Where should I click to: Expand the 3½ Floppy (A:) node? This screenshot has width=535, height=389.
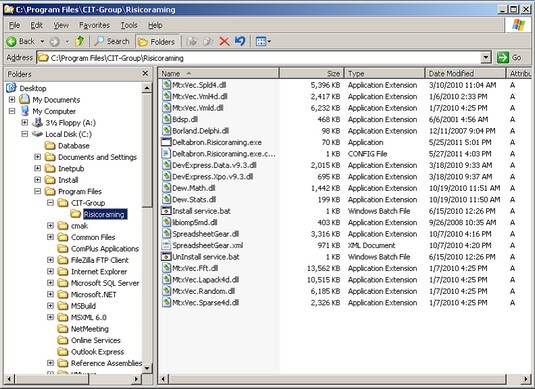(25, 123)
